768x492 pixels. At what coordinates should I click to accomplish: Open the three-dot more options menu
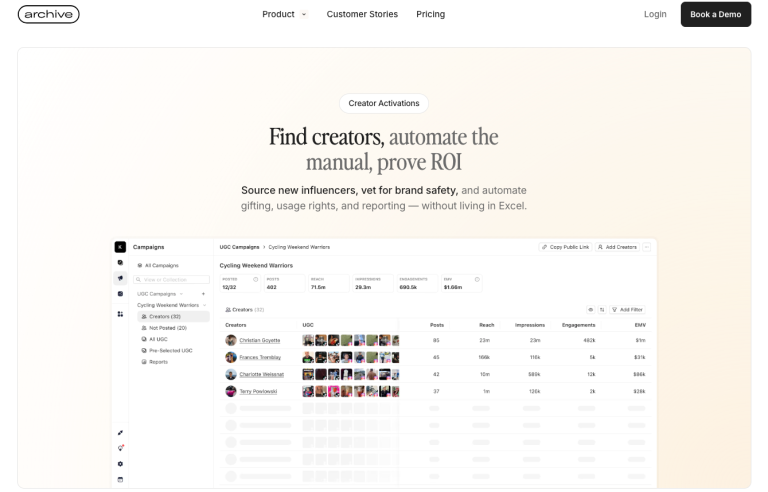coord(647,247)
